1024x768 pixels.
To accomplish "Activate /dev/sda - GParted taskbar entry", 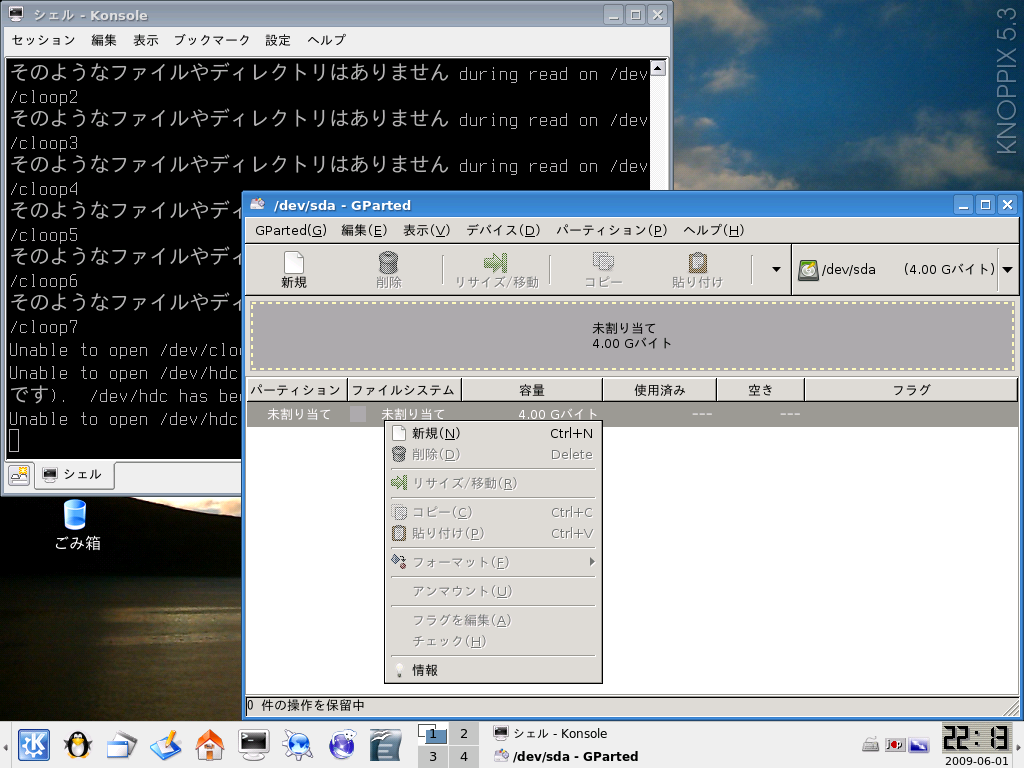I will [566, 756].
